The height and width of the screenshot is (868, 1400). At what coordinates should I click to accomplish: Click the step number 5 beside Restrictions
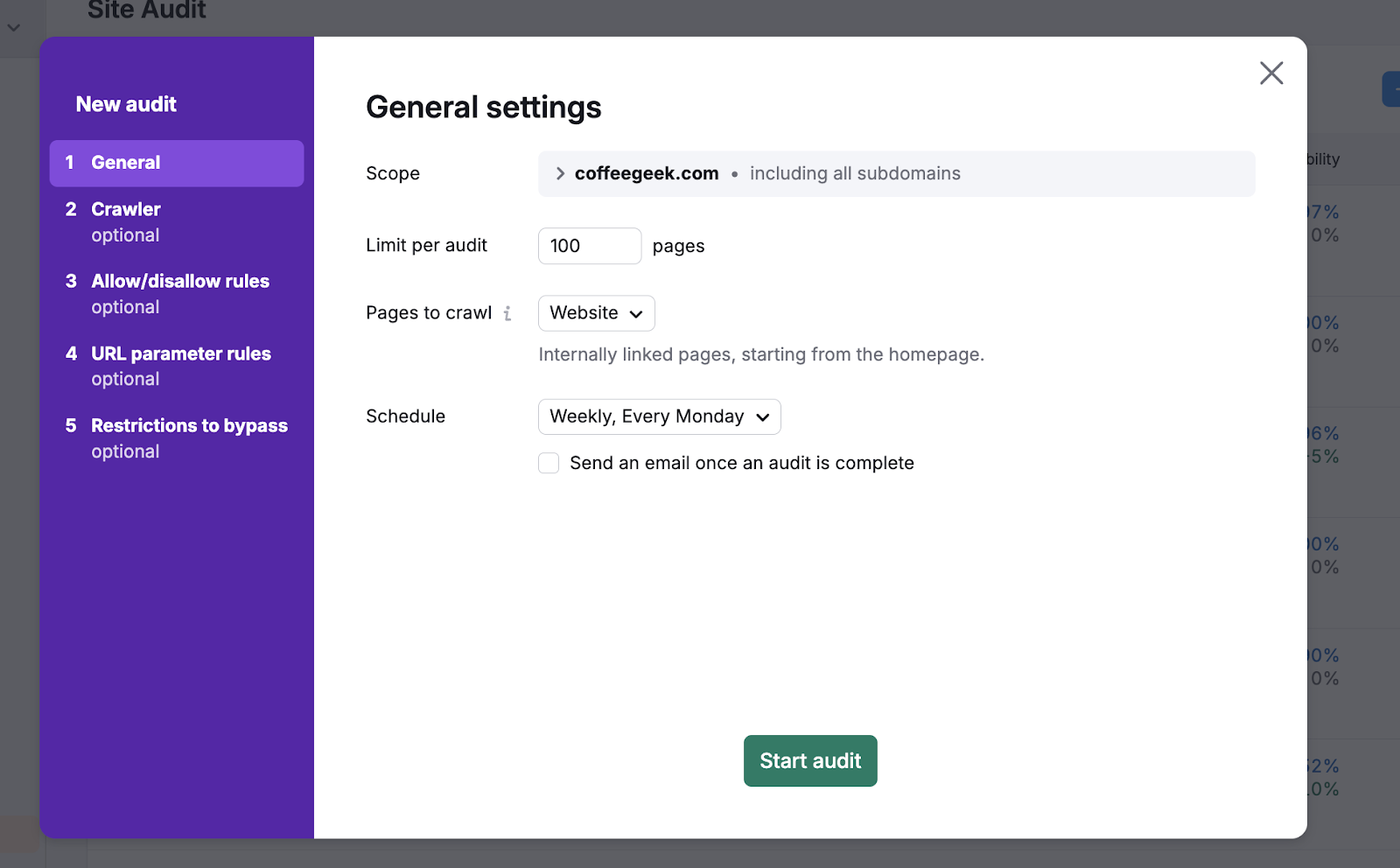71,425
